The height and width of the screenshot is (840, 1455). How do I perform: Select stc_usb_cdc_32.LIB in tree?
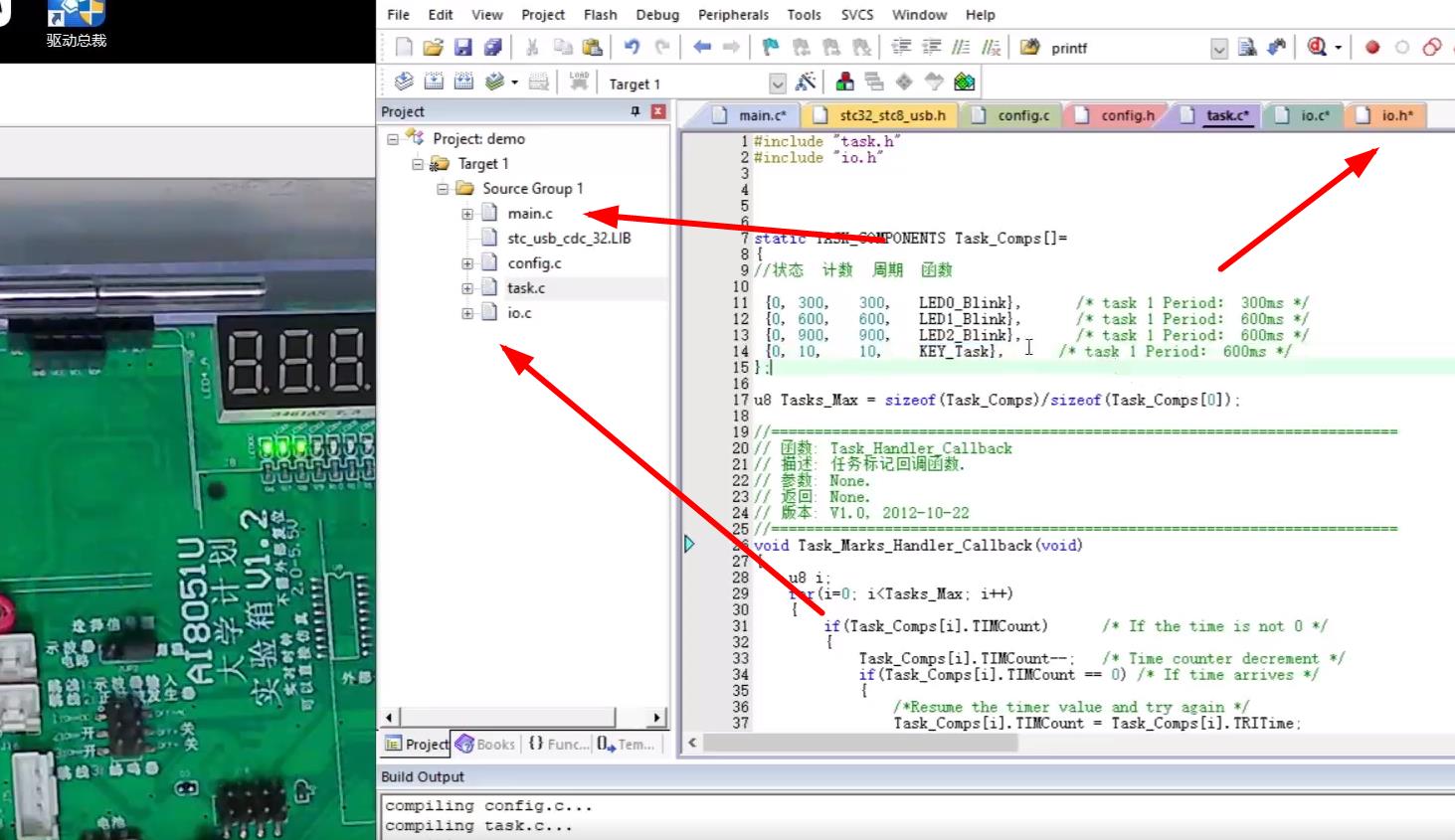[569, 239]
